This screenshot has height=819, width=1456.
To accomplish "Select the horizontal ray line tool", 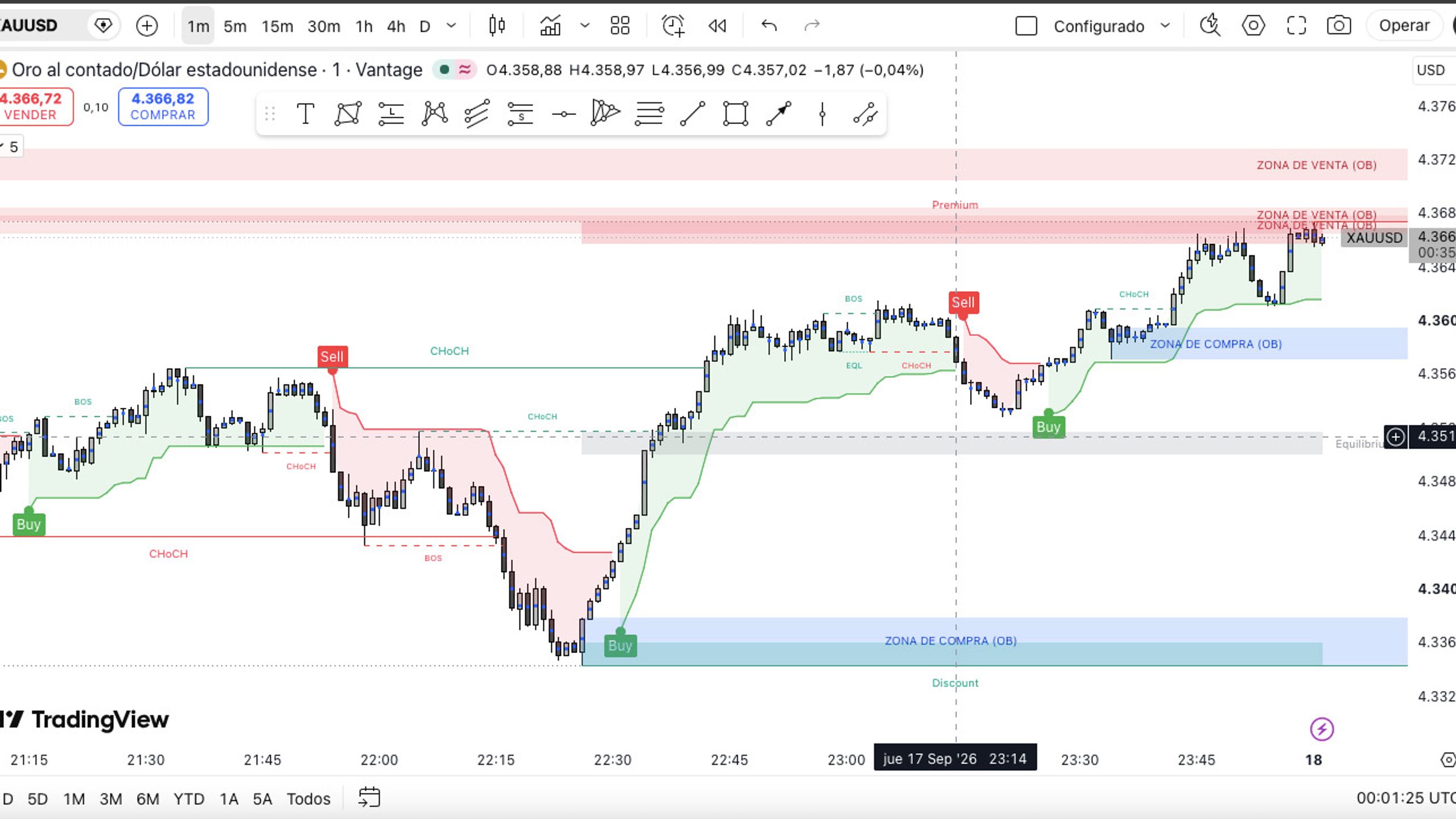I will (564, 114).
